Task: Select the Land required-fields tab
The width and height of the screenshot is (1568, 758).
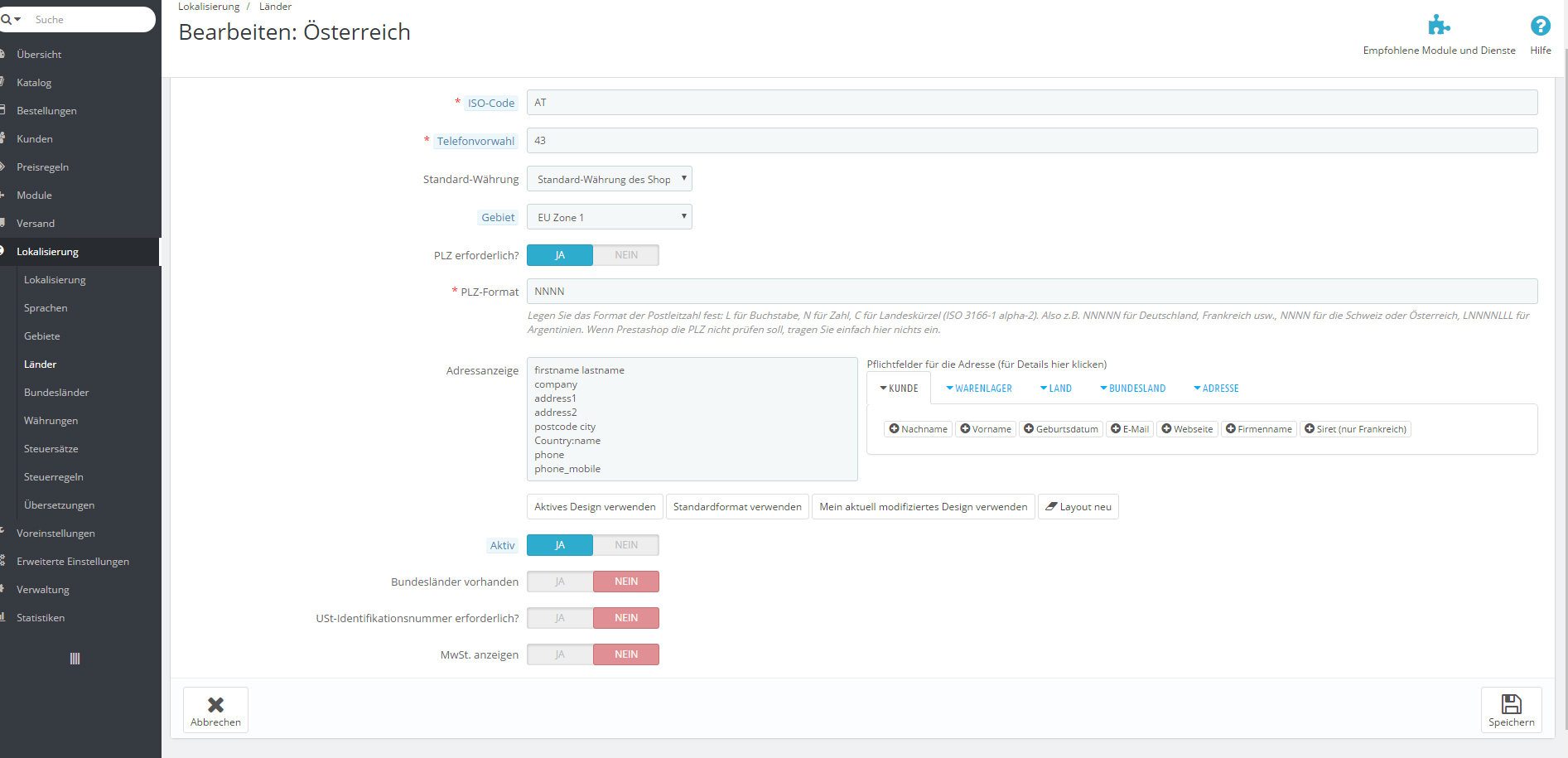Action: pyautogui.click(x=1056, y=389)
